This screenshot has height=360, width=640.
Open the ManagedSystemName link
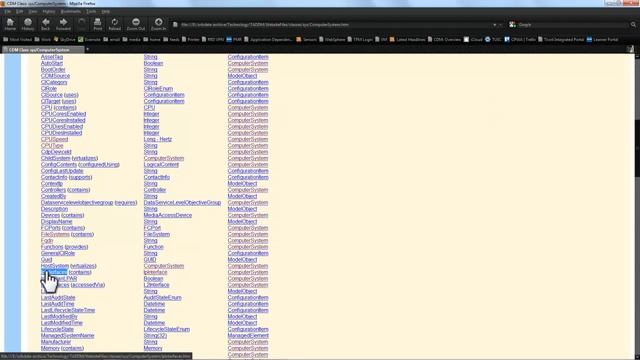click(x=67, y=336)
